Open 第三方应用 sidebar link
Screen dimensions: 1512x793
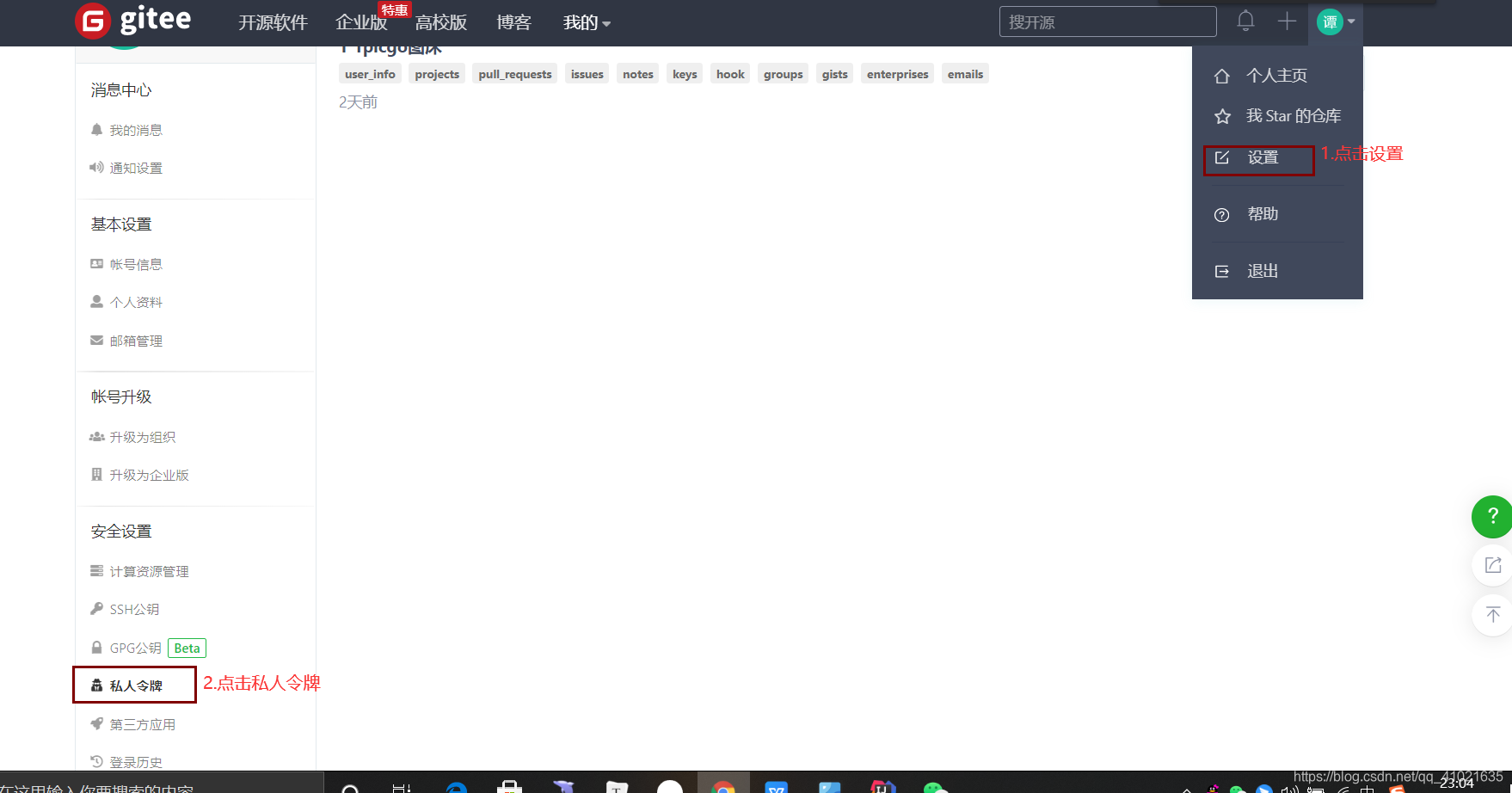[x=143, y=725]
